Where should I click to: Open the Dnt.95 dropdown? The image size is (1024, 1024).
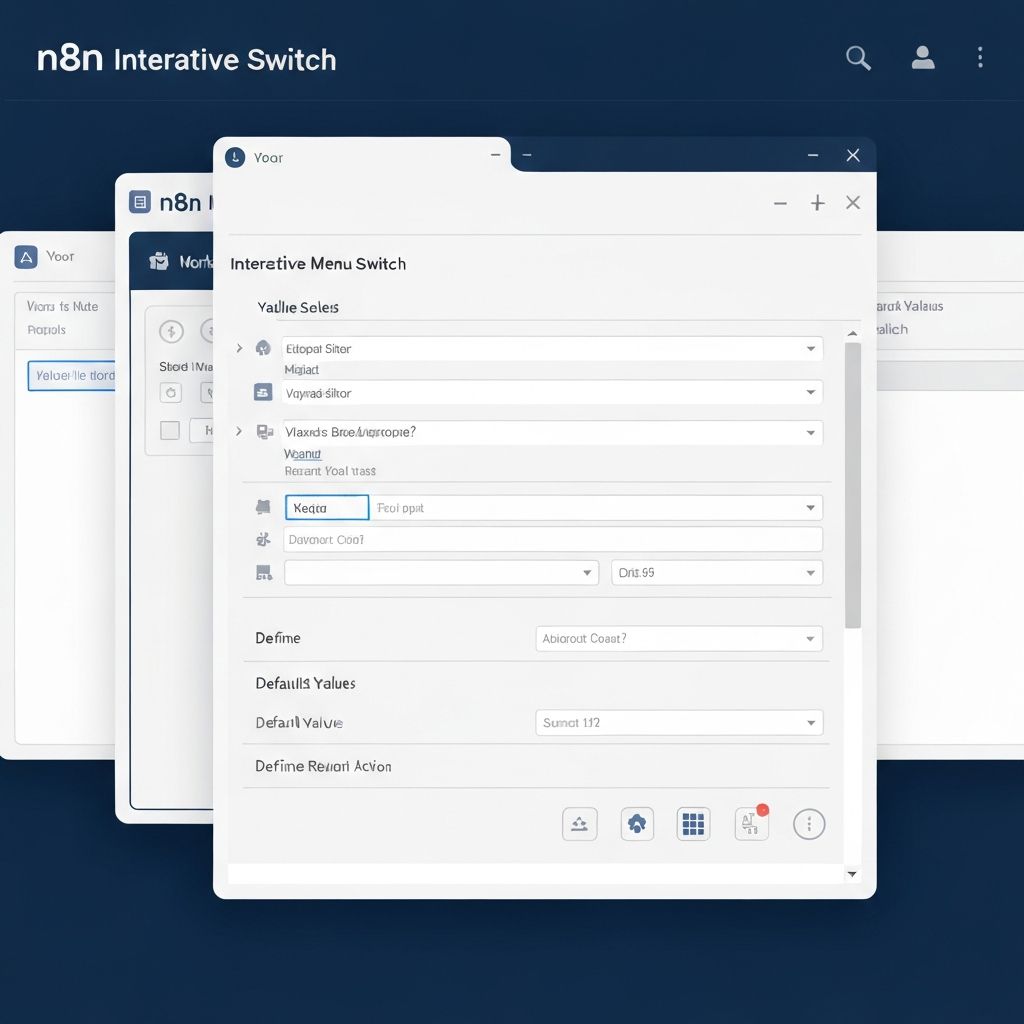pyautogui.click(x=716, y=573)
